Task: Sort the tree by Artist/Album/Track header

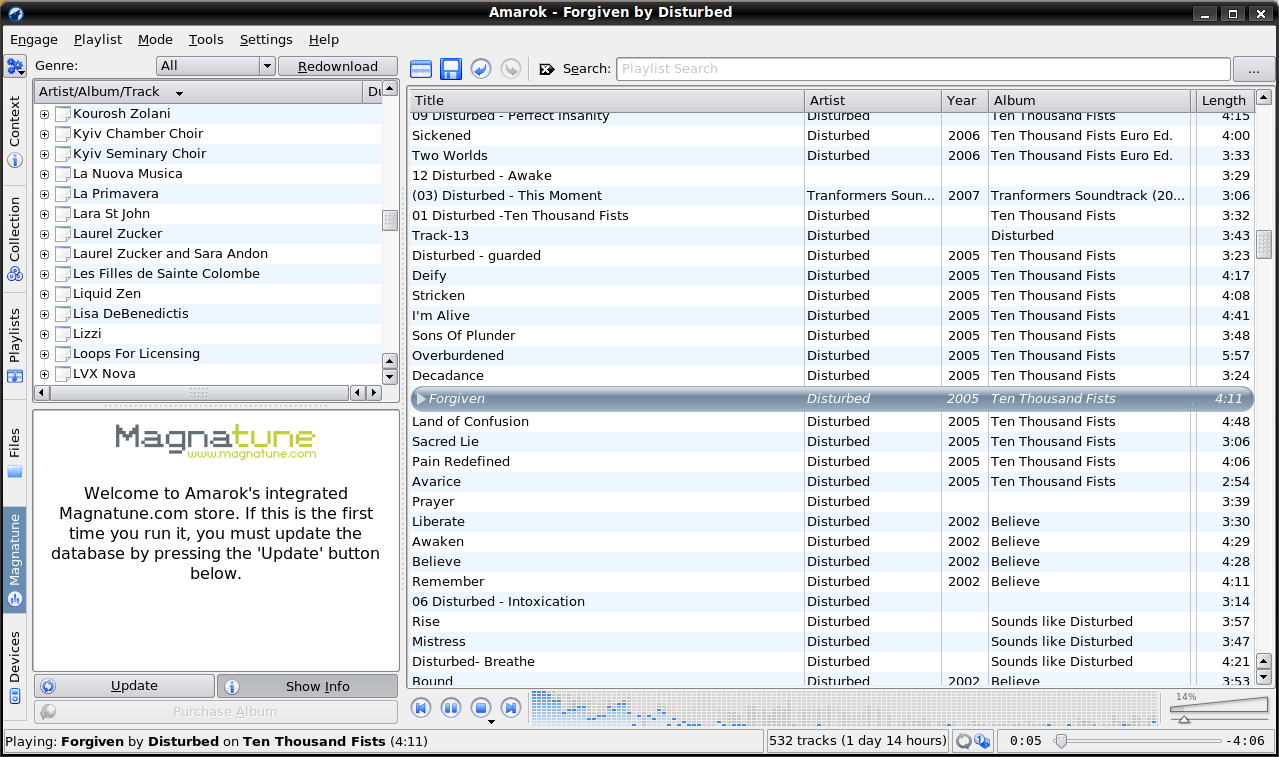Action: pyautogui.click(x=198, y=92)
